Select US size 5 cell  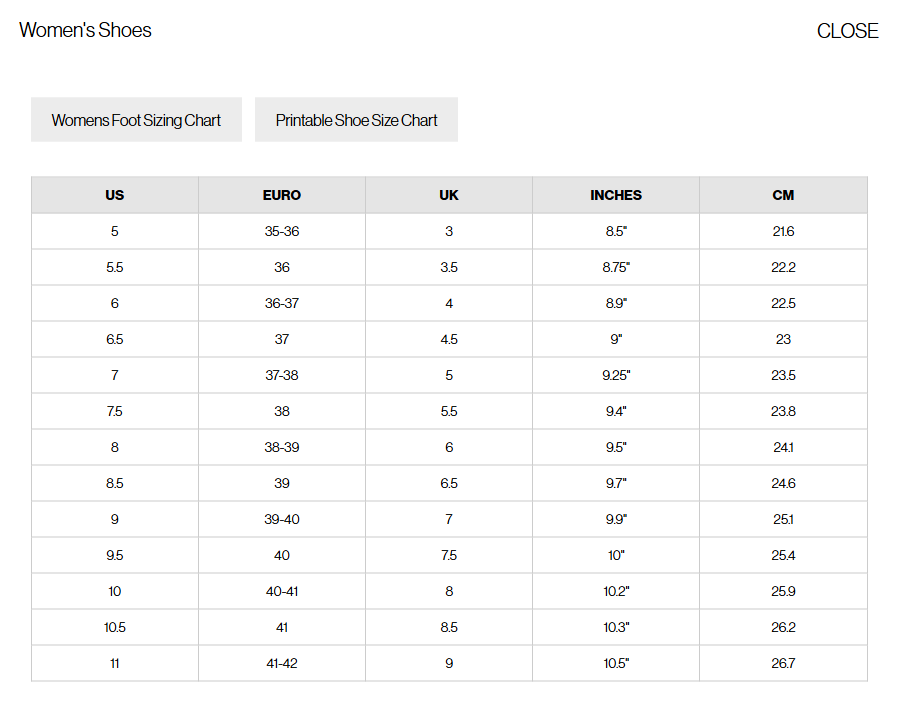point(114,231)
